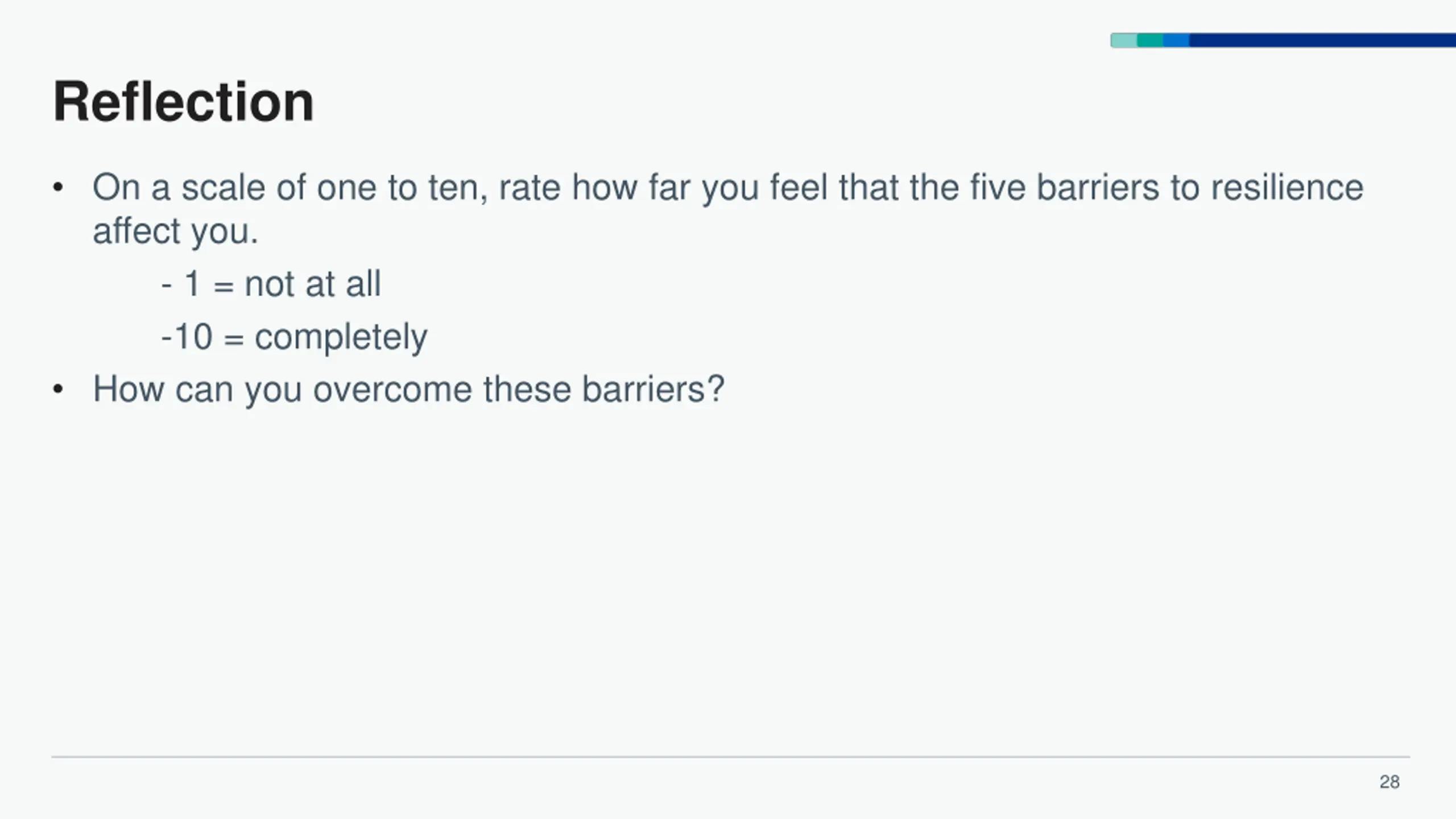The width and height of the screenshot is (1456, 819).
Task: Click the word "scale" in first bullet
Action: point(223,188)
